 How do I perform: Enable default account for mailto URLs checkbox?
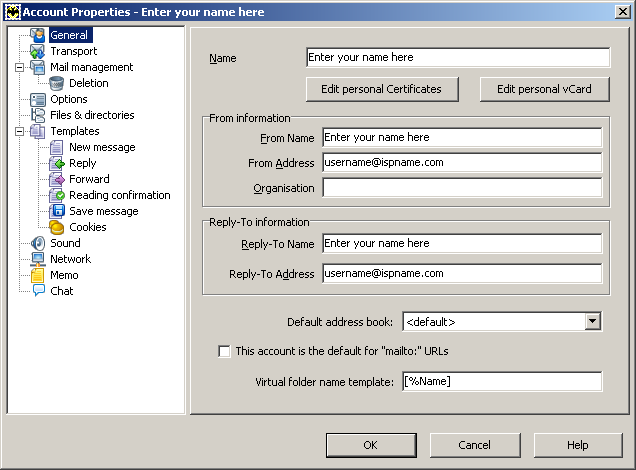click(x=224, y=351)
